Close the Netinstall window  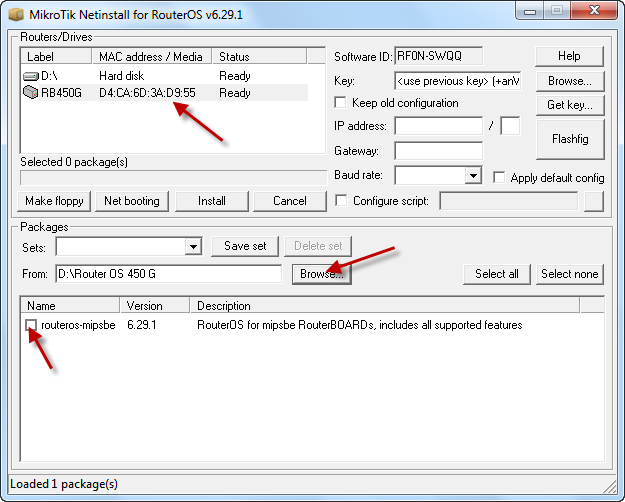[594, 11]
